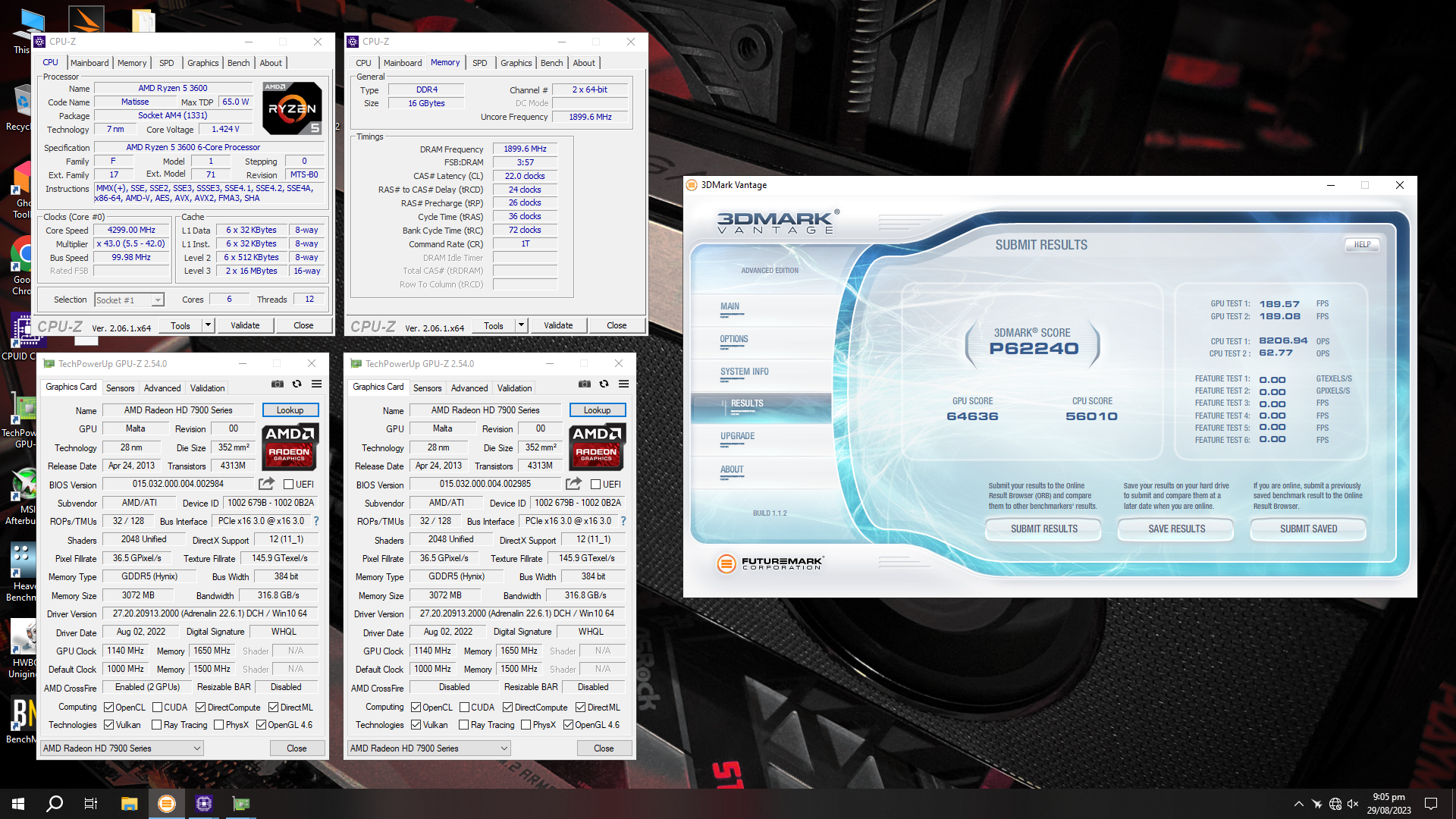
Task: Click AMD Radeon logo in left GPU-Z
Action: (x=290, y=447)
